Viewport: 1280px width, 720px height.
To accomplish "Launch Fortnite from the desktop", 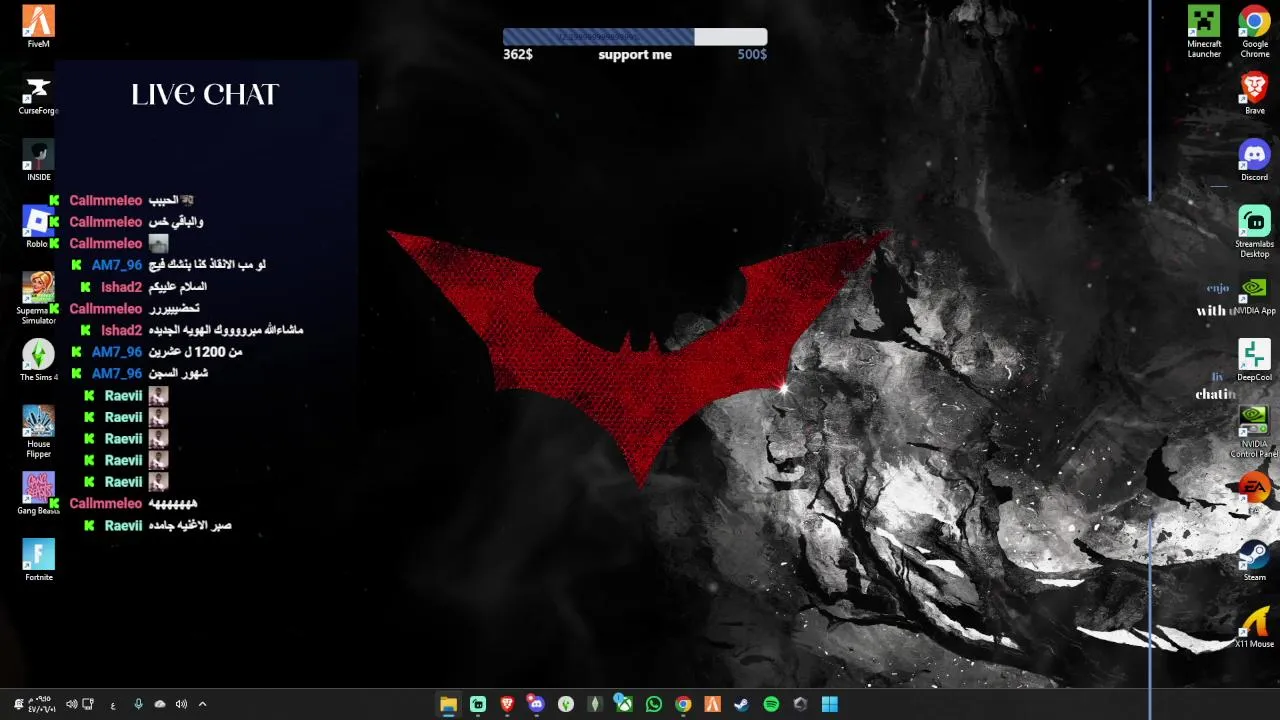I will click(x=38, y=560).
